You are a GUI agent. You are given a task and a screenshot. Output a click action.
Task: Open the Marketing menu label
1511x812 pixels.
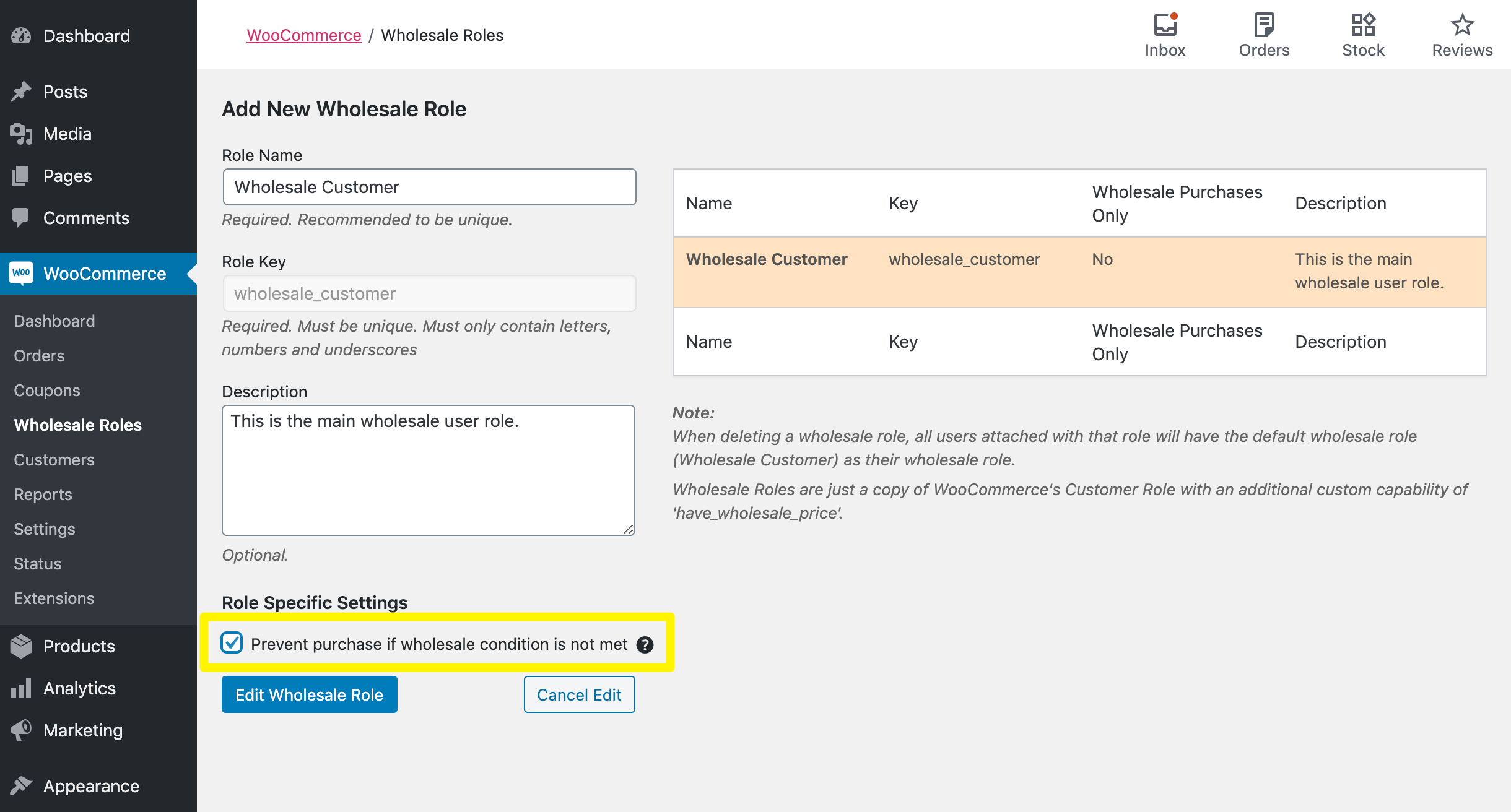click(x=83, y=730)
